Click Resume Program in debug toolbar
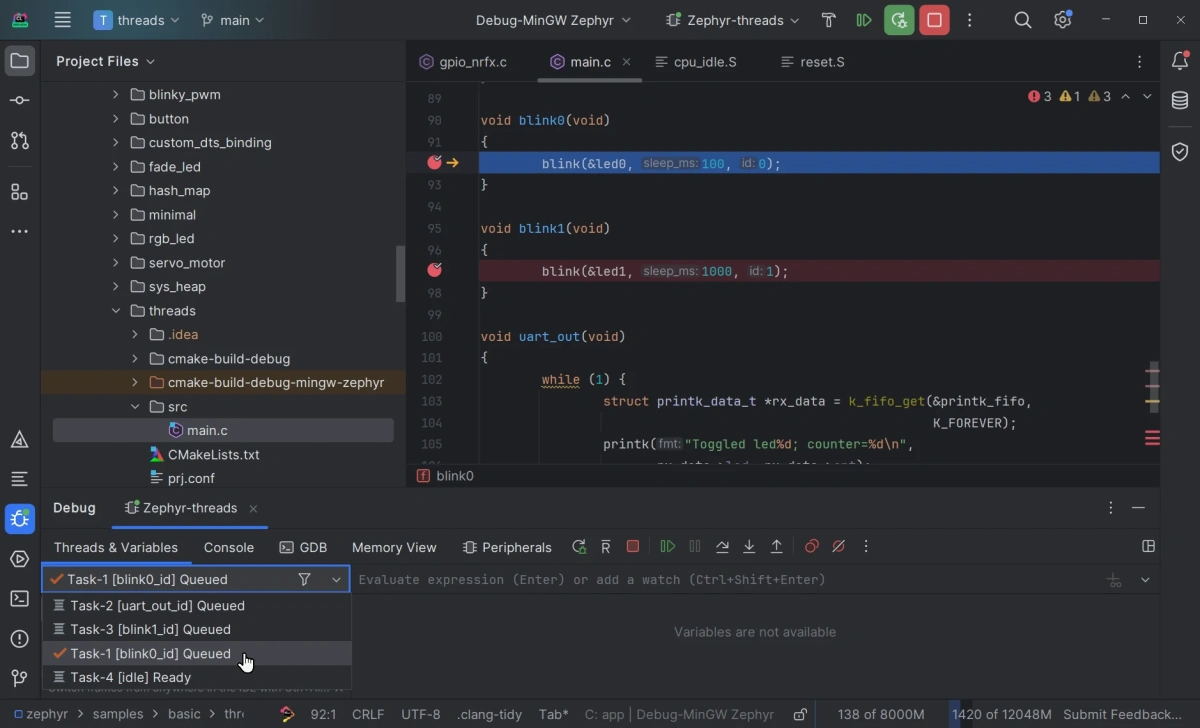Screen dimensions: 1200x728 coord(667,547)
